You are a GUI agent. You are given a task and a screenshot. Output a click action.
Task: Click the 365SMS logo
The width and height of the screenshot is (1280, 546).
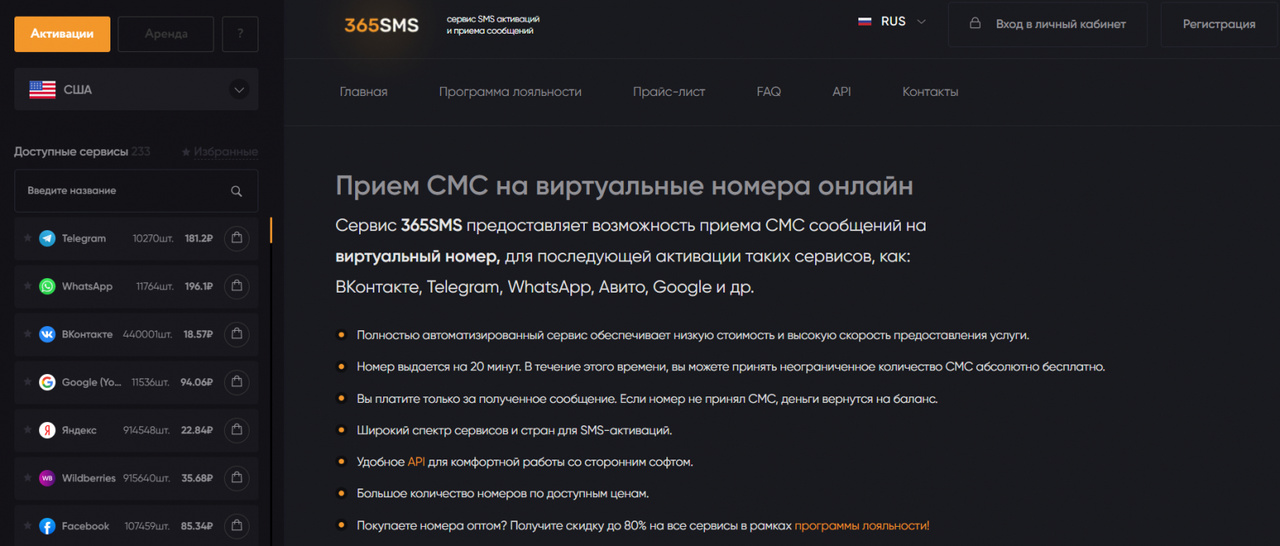[382, 25]
